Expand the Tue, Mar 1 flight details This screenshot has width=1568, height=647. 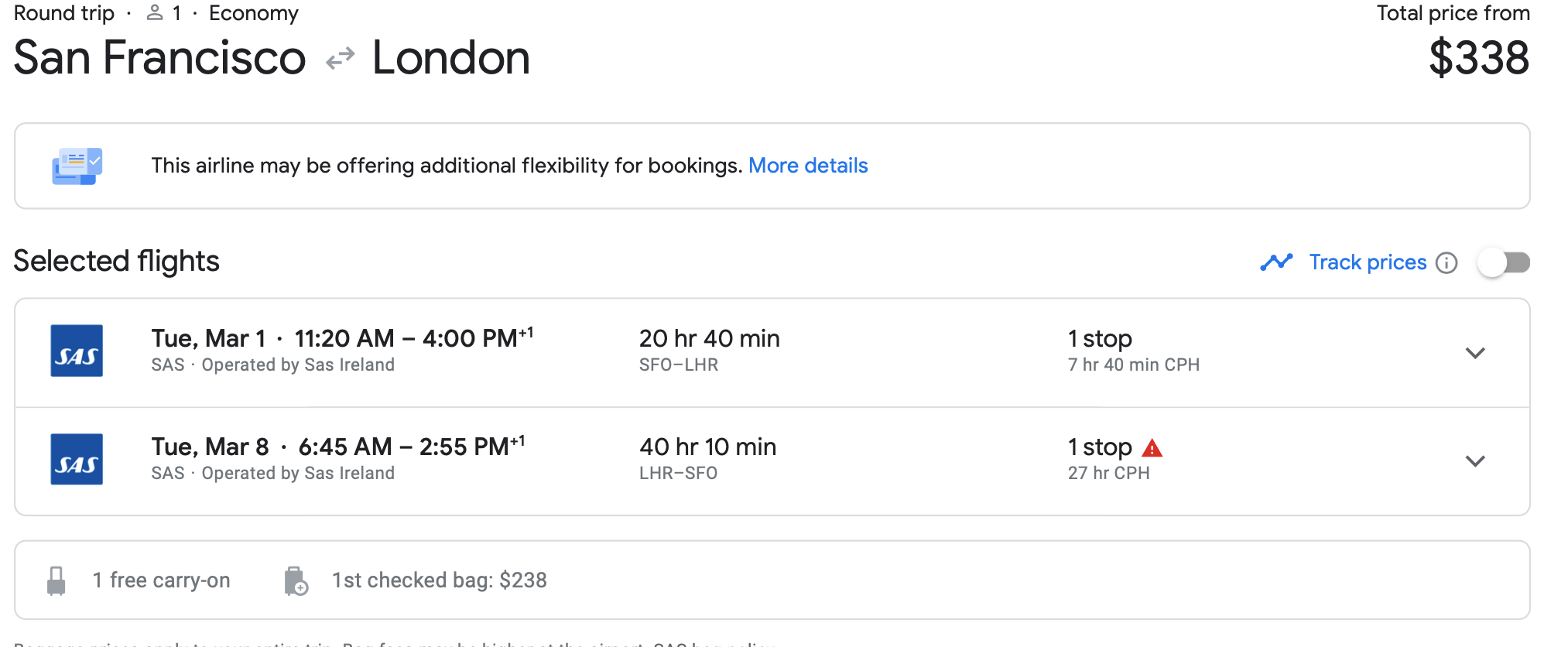point(1475,353)
